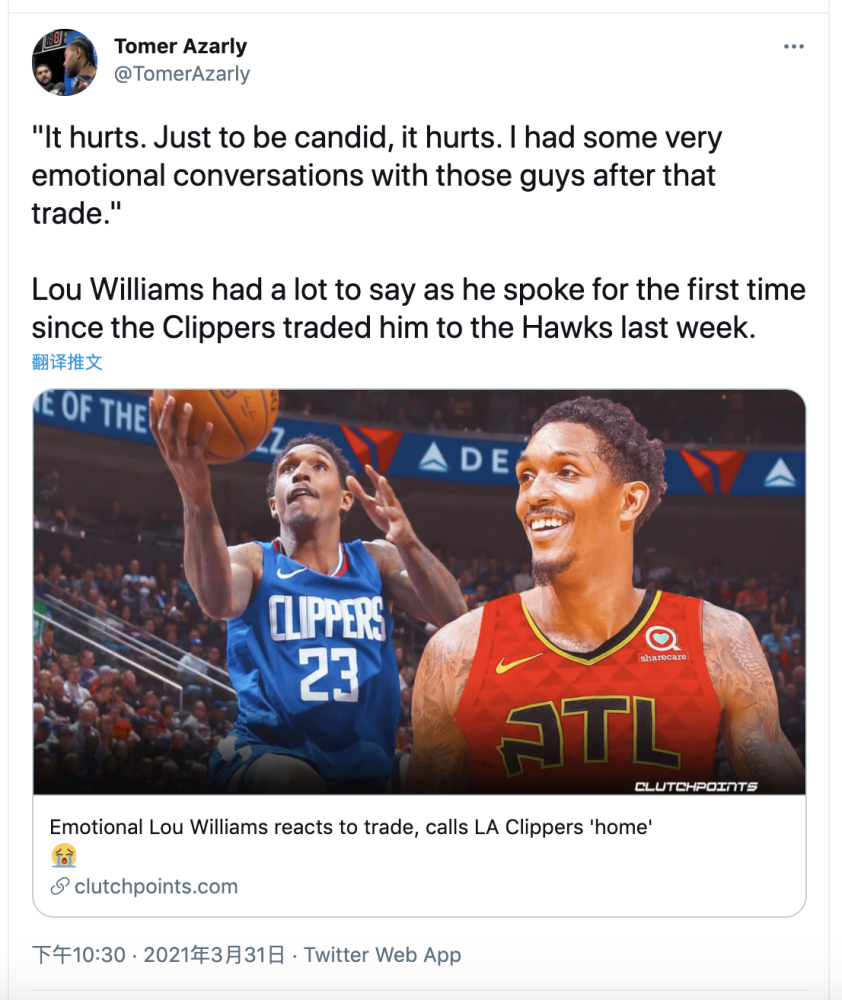Click the ClutchPoints watermark on the image
The image size is (842, 1000).
(x=696, y=786)
